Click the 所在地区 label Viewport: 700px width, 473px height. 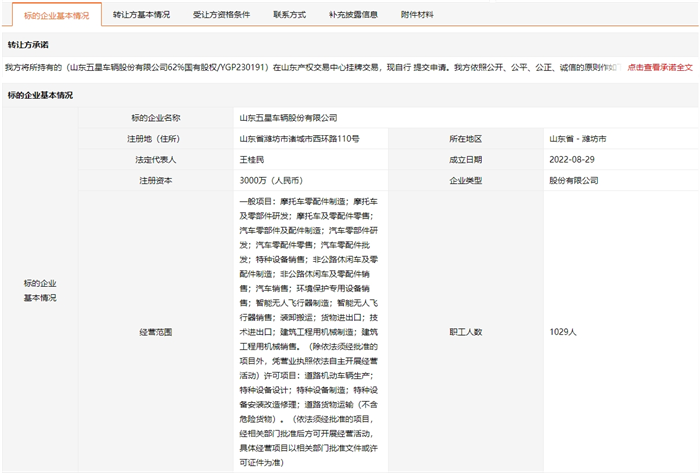click(466, 139)
